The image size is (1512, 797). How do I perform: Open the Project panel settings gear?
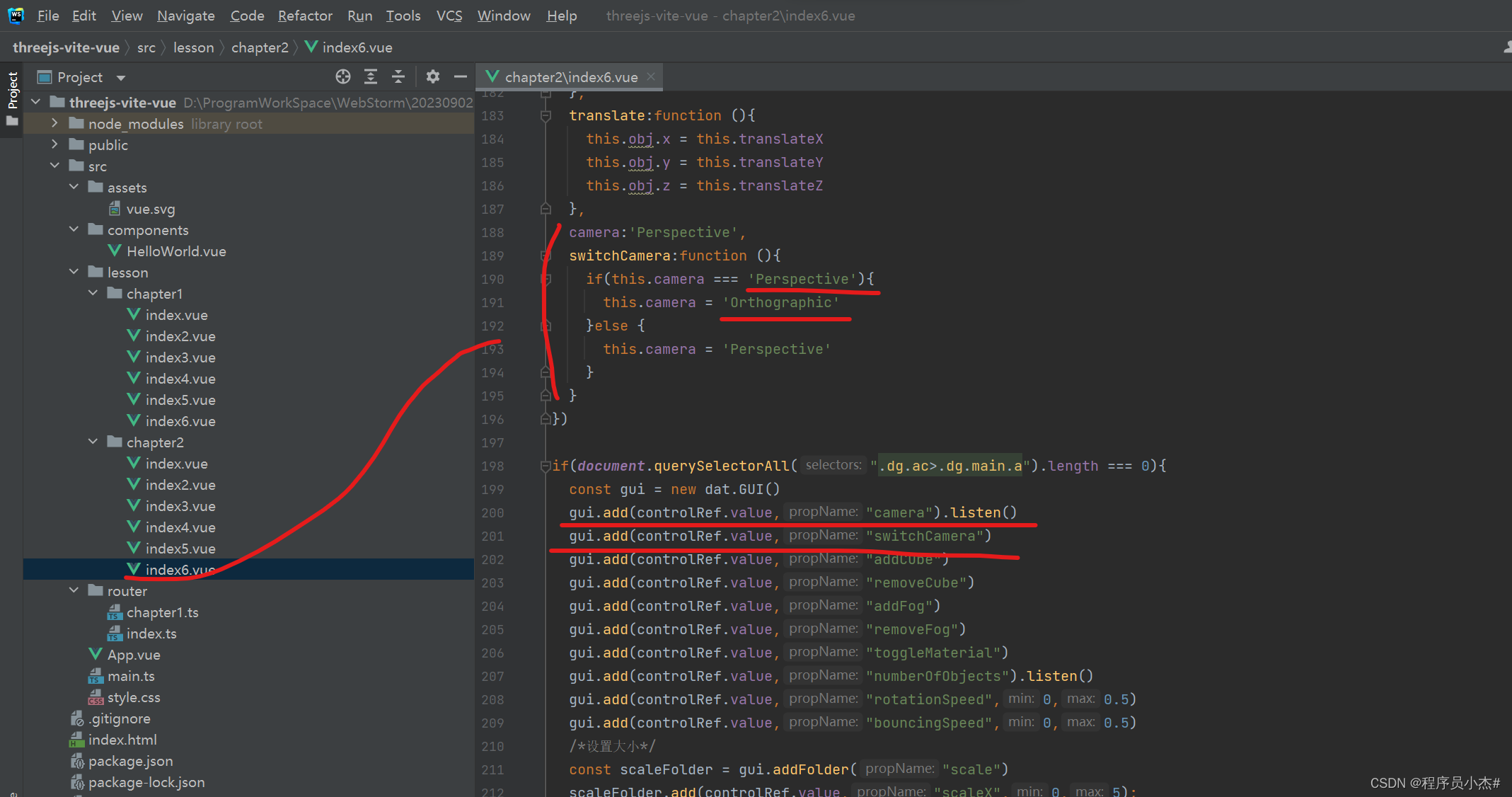[x=433, y=76]
